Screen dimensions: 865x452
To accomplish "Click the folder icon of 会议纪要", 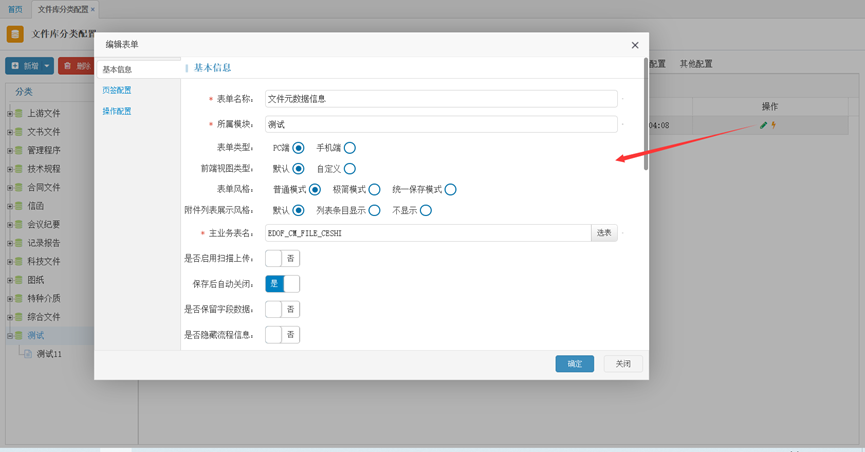I will (x=19, y=225).
